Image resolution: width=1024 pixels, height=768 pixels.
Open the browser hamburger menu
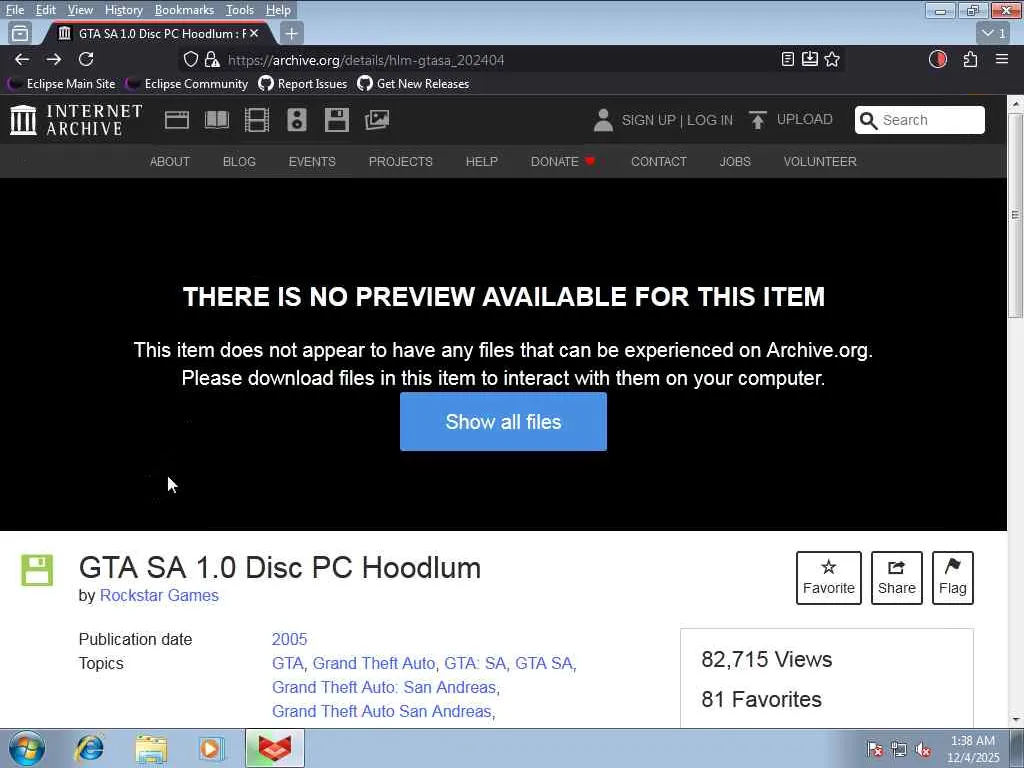1002,59
